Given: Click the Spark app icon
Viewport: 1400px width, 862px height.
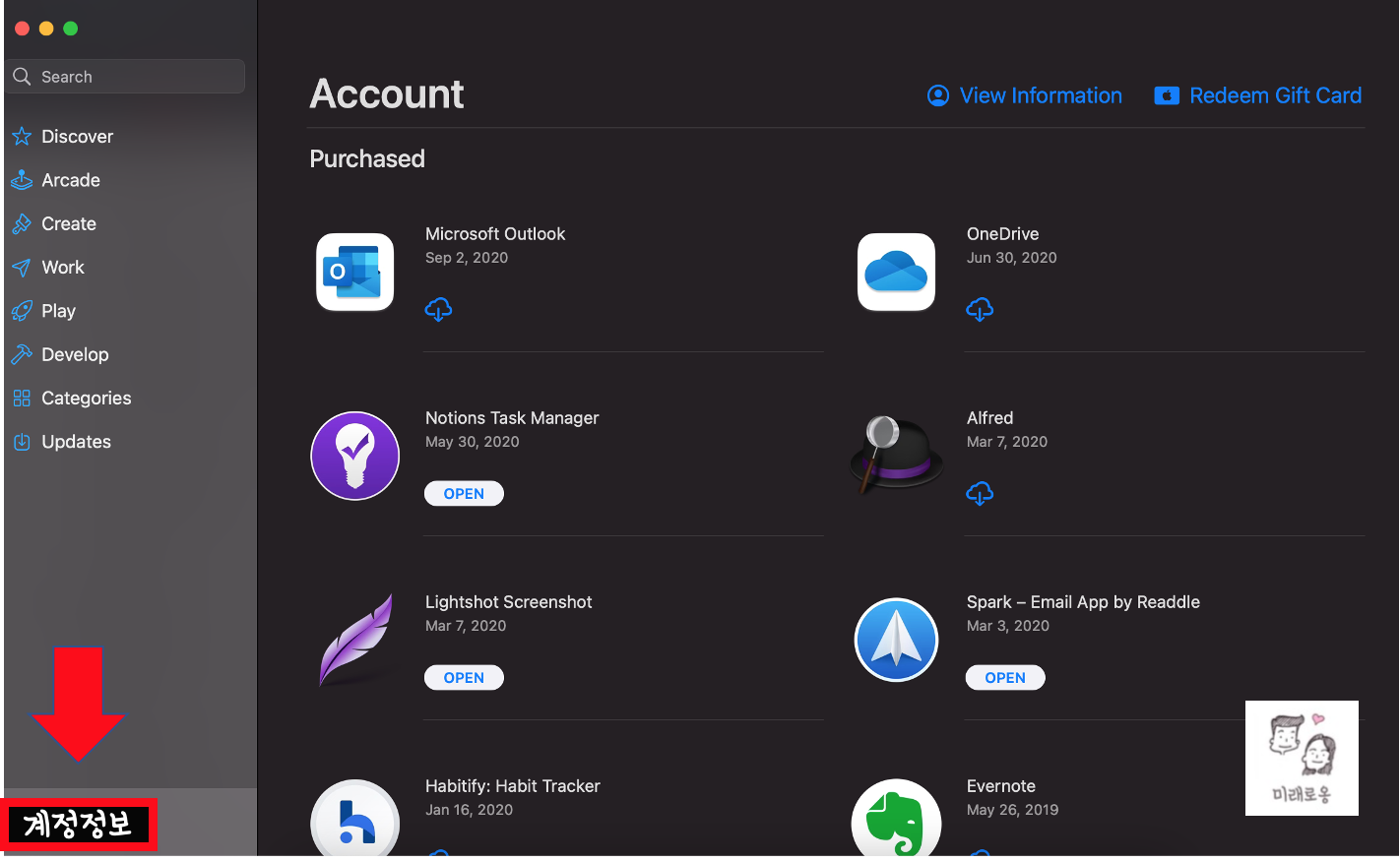Looking at the screenshot, I should point(896,640).
